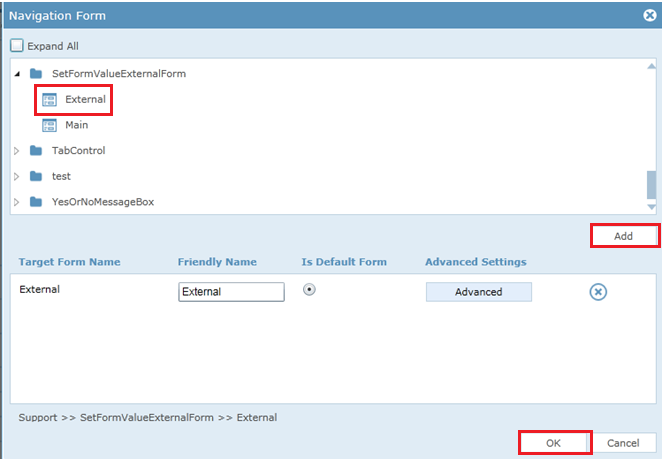Select the Main form icon
This screenshot has width=664, height=469.
[49, 125]
